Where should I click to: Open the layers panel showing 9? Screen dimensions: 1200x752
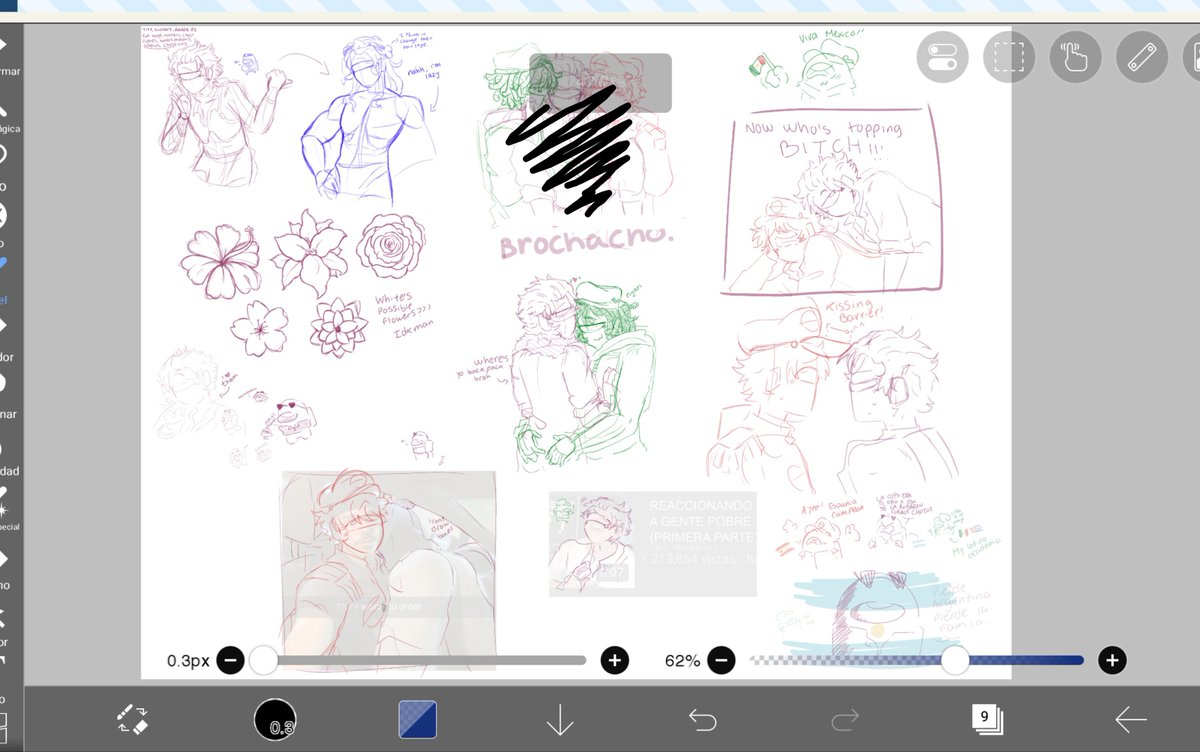pyautogui.click(x=987, y=718)
